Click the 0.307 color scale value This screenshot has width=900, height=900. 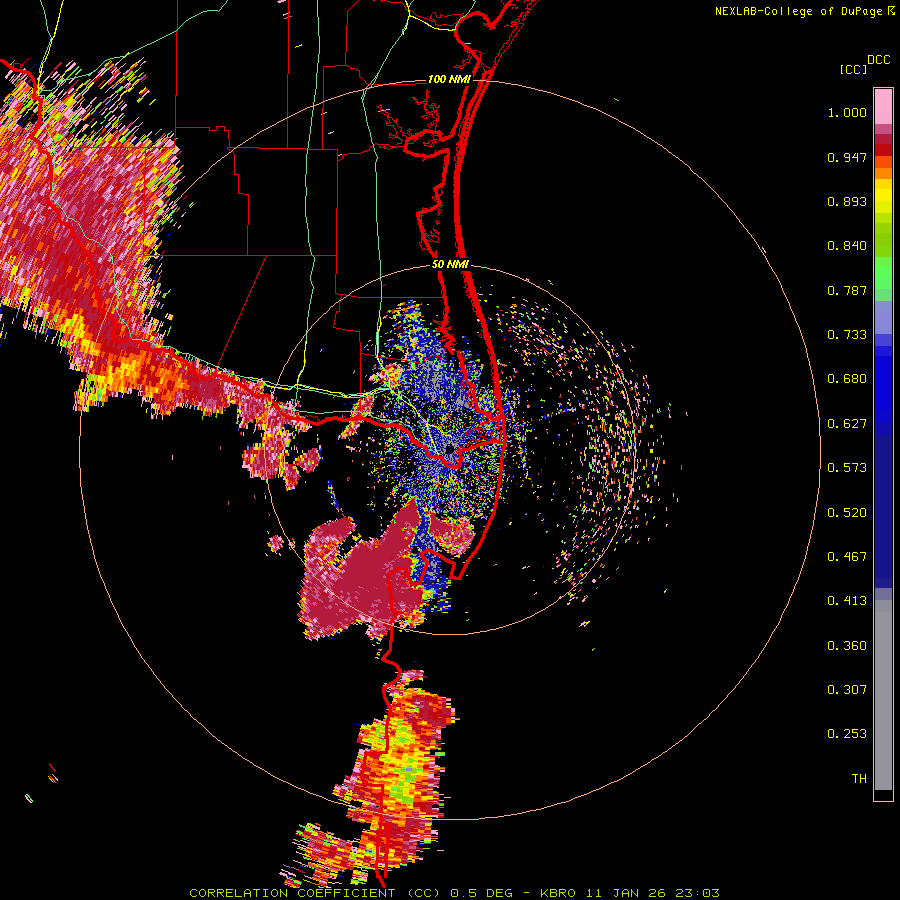coord(847,690)
